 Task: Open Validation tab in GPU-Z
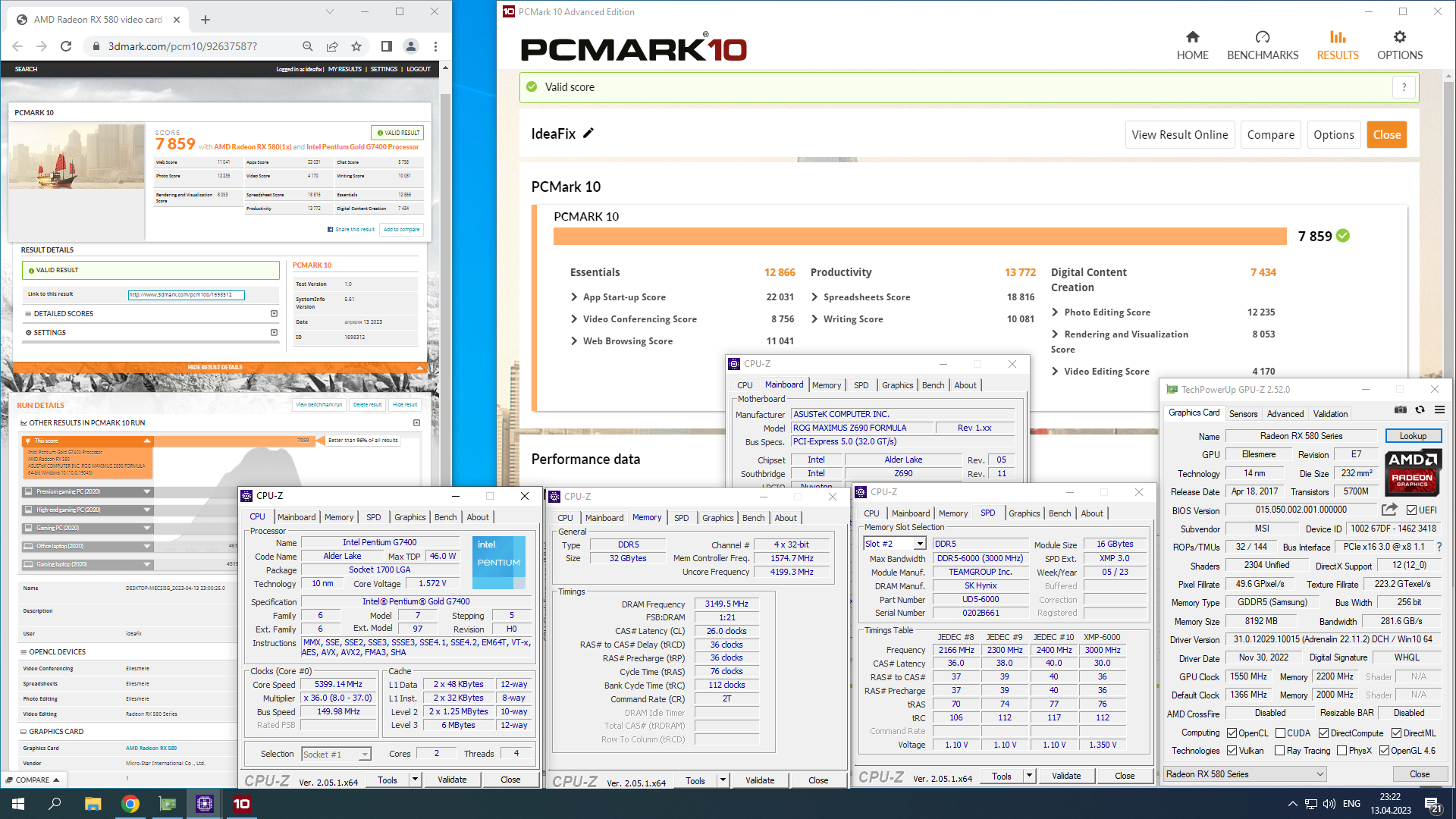(1331, 413)
